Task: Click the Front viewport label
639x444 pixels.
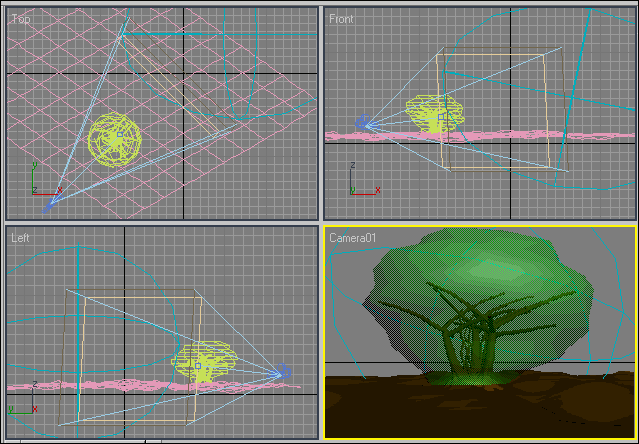Action: tap(341, 19)
